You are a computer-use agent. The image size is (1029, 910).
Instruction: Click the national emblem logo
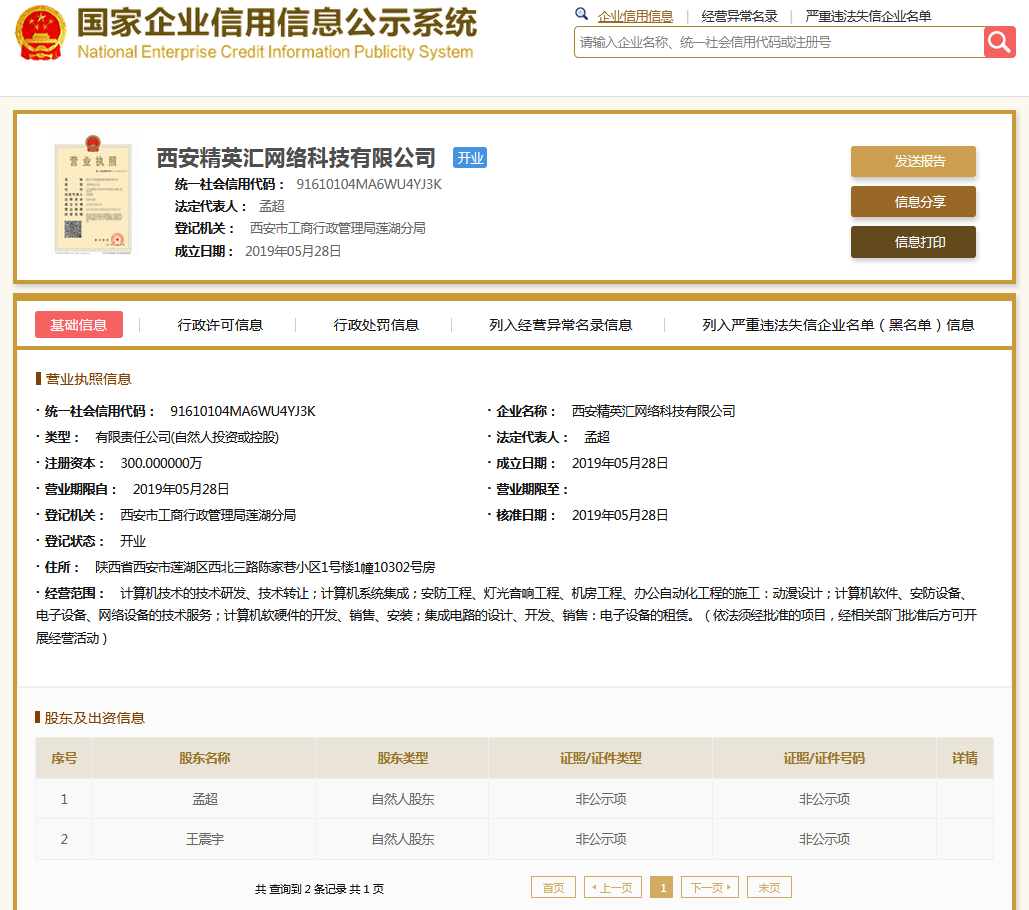39,33
